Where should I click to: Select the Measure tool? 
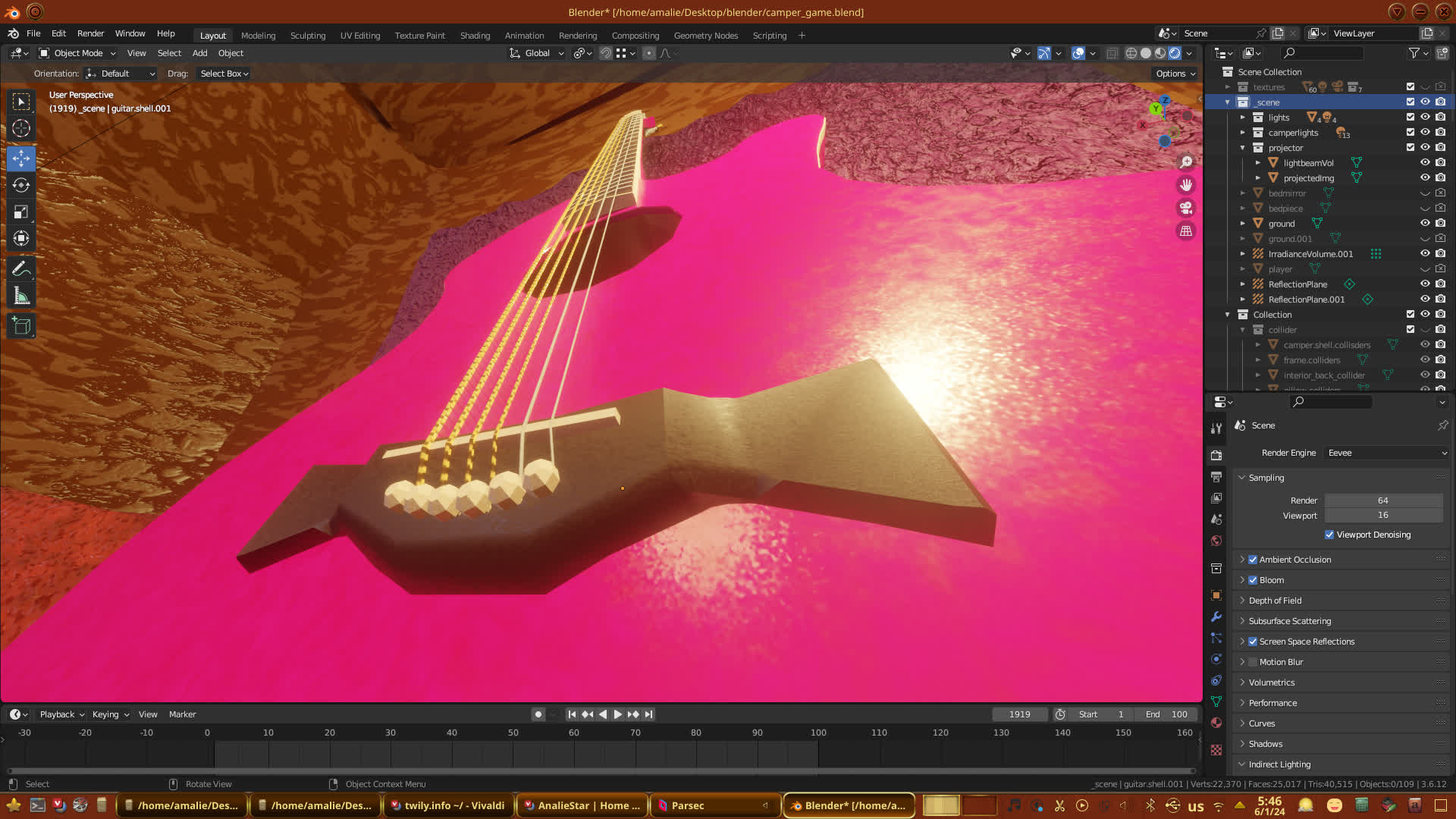tap(21, 297)
